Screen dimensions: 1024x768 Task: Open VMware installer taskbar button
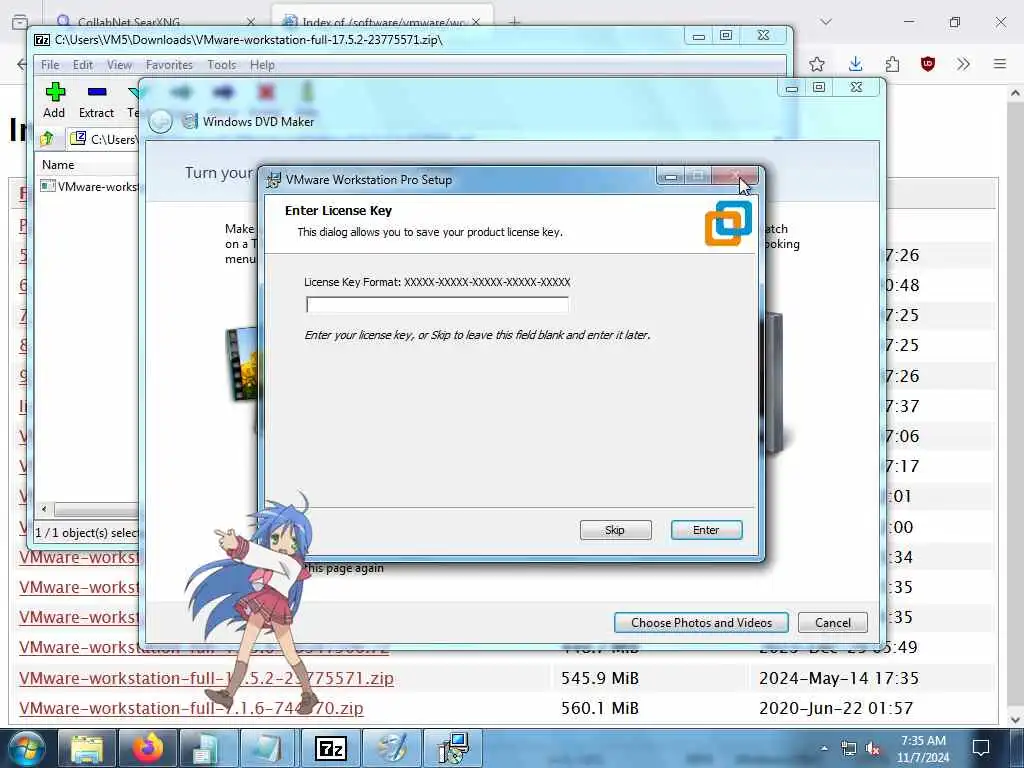(x=453, y=748)
